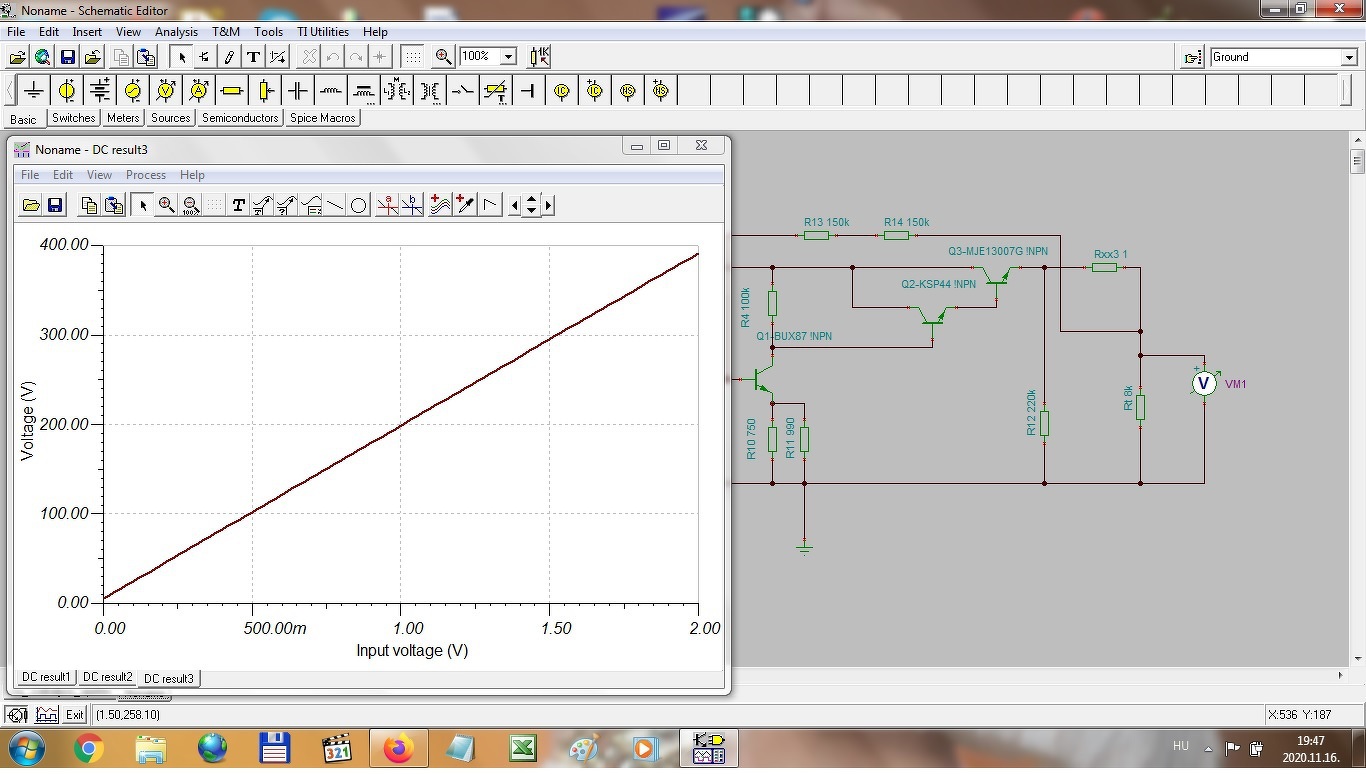Select the wire drawing pencil tool
This screenshot has width=1366, height=774.
[229, 57]
